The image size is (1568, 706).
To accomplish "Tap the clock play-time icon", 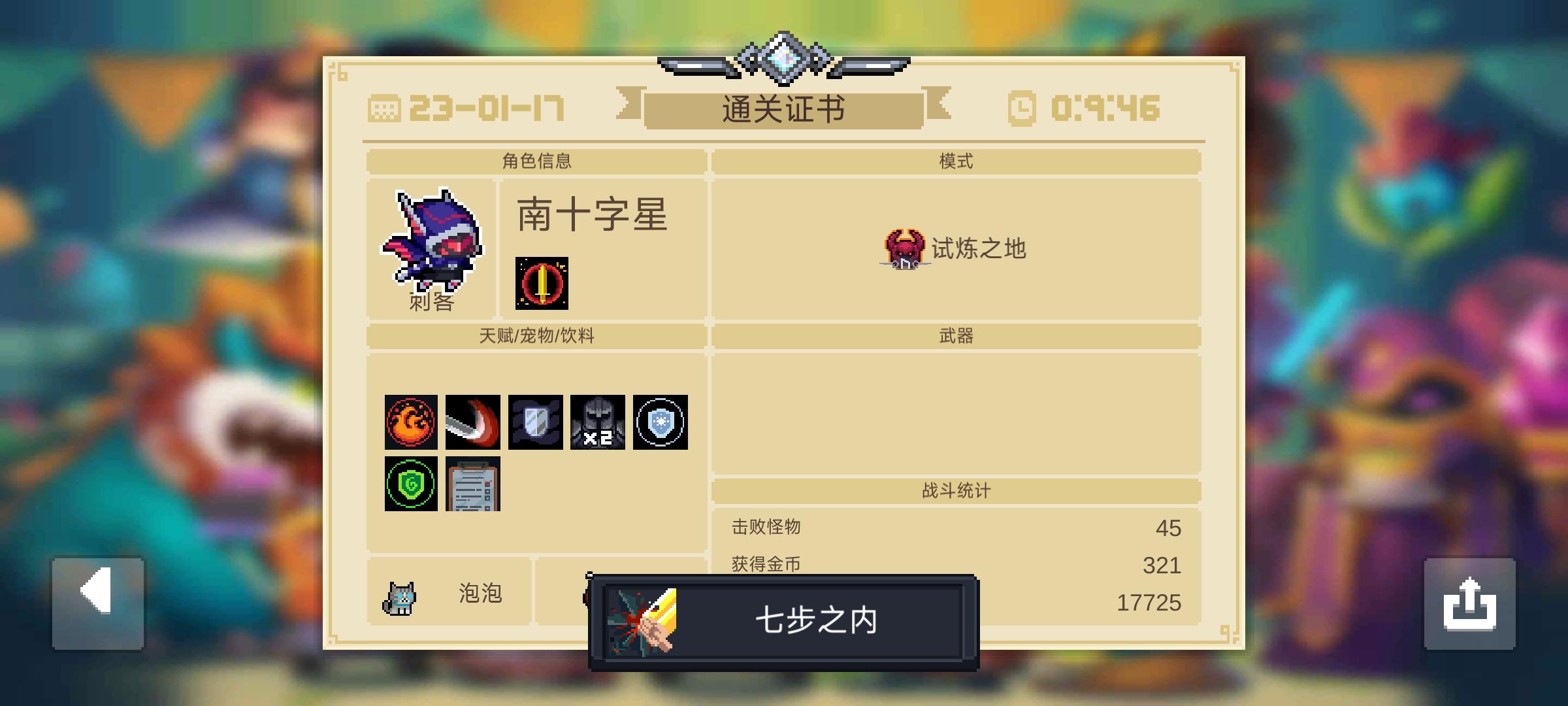I will click(x=1022, y=109).
